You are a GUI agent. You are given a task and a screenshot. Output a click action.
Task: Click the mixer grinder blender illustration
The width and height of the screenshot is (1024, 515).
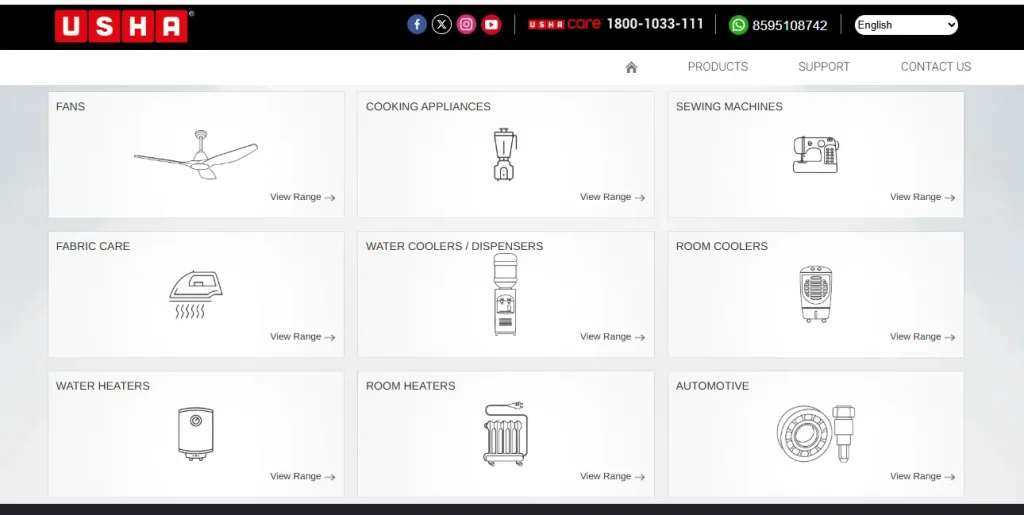pyautogui.click(x=505, y=155)
